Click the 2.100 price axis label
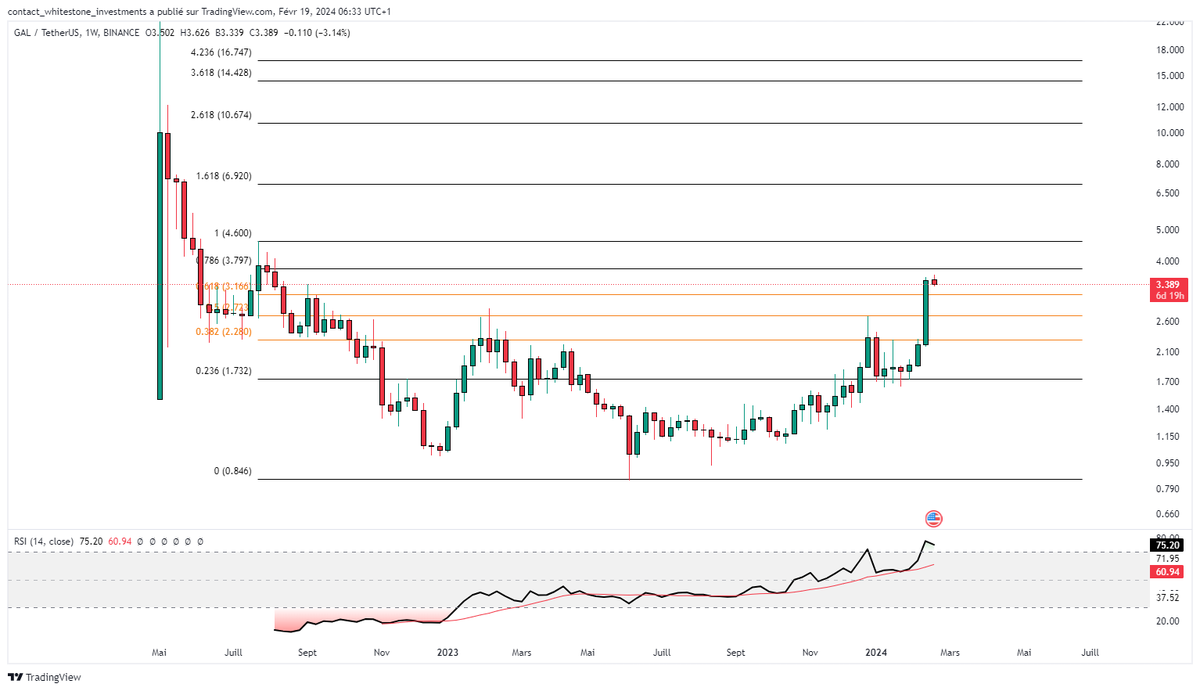1200x691 pixels. (1169, 352)
